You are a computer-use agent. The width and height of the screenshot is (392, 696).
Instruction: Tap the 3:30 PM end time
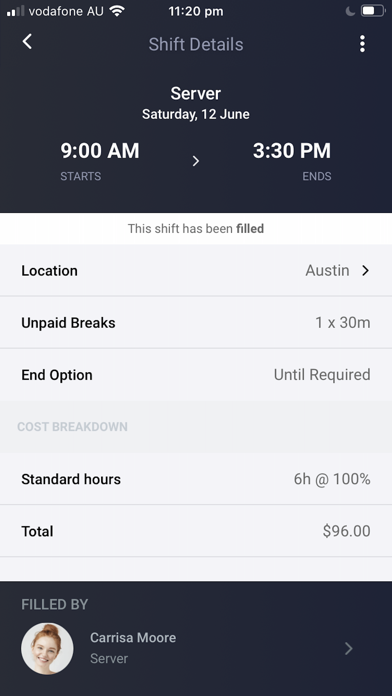point(292,151)
